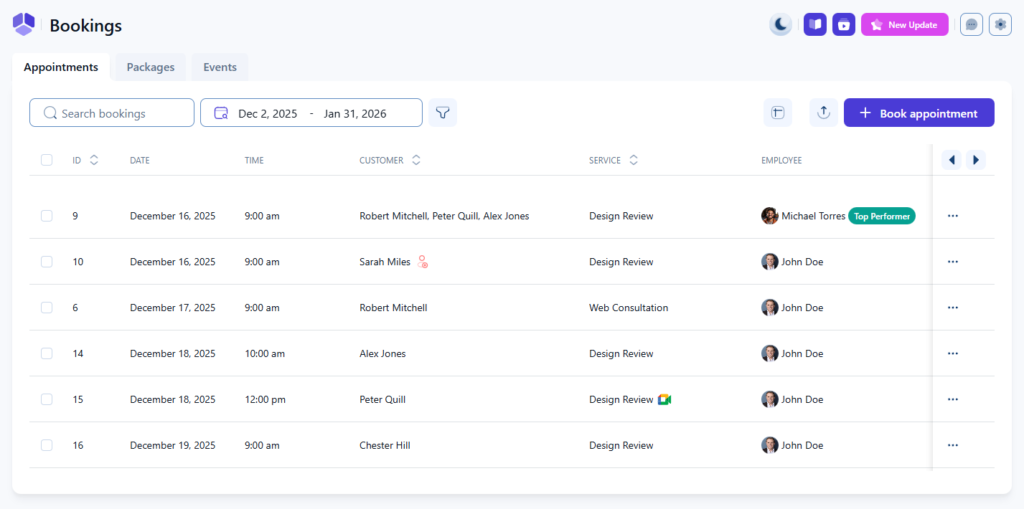The image size is (1024, 509).
Task: Sort the table by the ID column
Action: [x=94, y=160]
